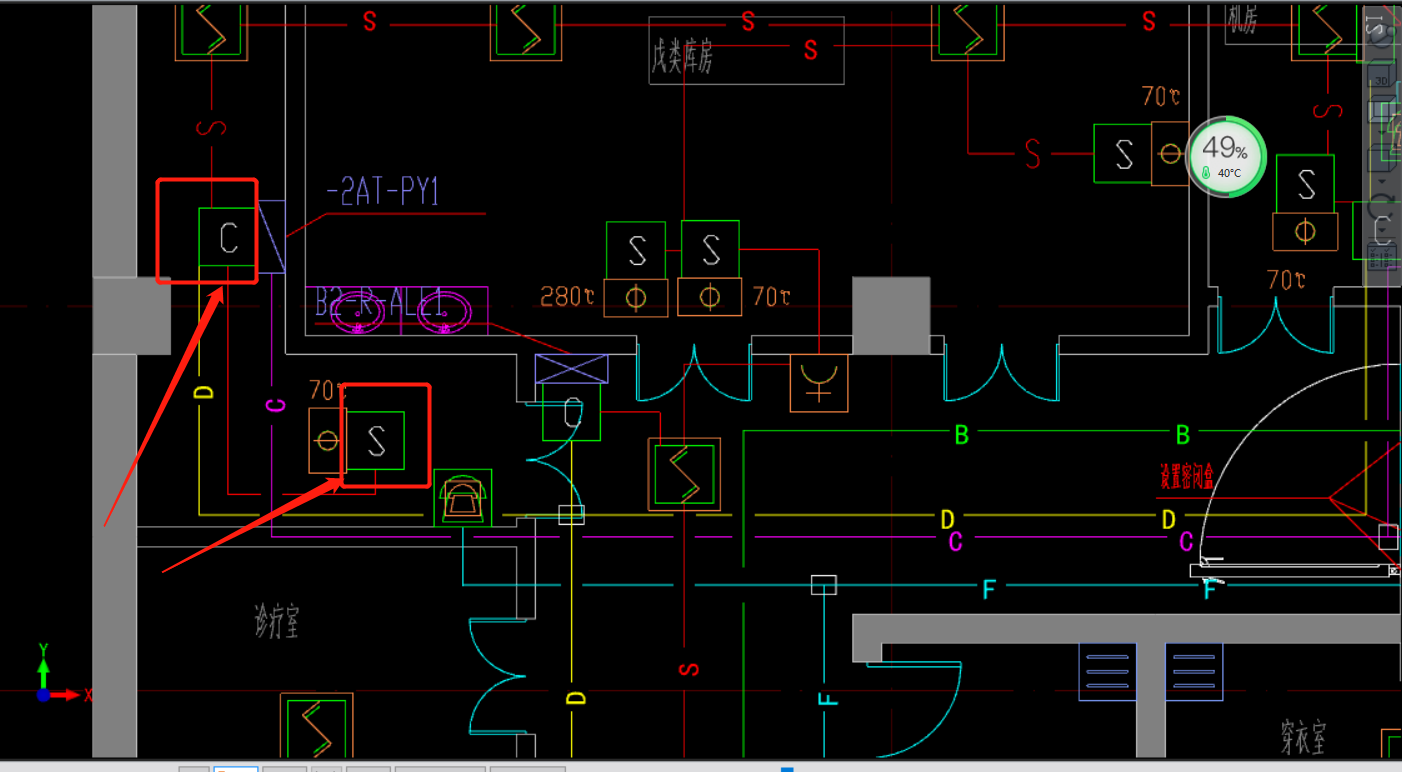Select the -2AT-PY1 label text
This screenshot has height=772, width=1402.
(x=383, y=192)
